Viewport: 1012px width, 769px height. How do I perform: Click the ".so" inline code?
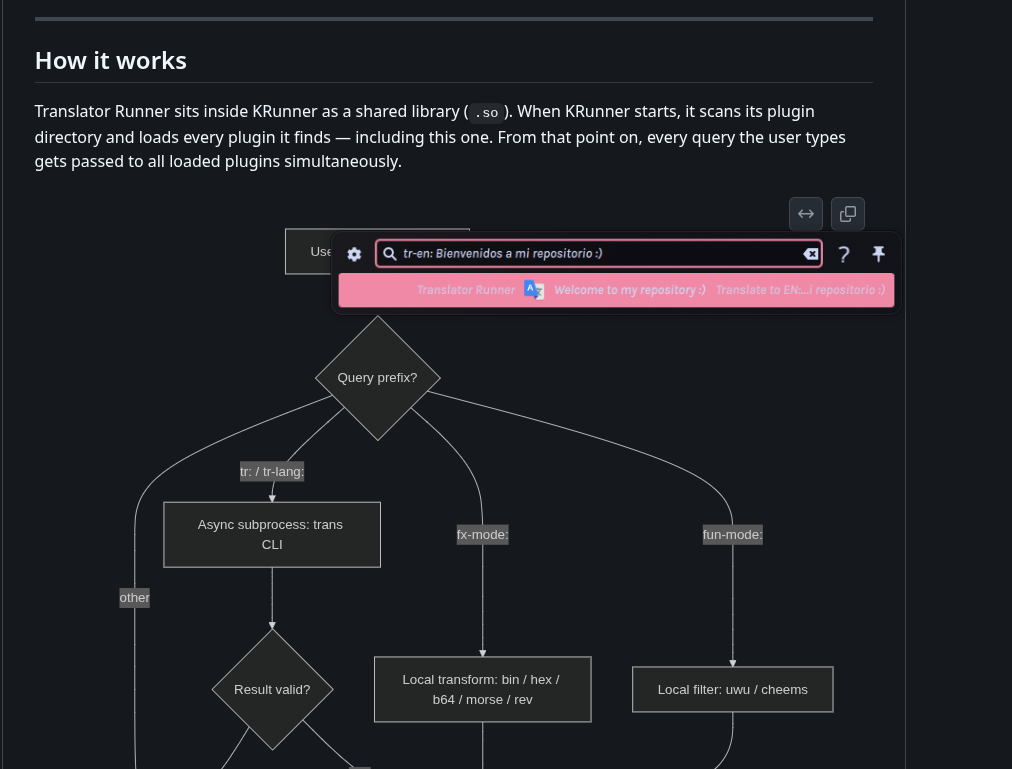coord(486,112)
